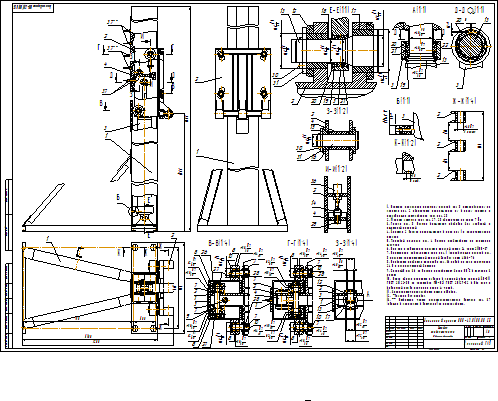Image resolution: width=498 pixels, height=401 pixels.
Task: Click the Е-Е (1:1) section view title
Action: [339, 10]
